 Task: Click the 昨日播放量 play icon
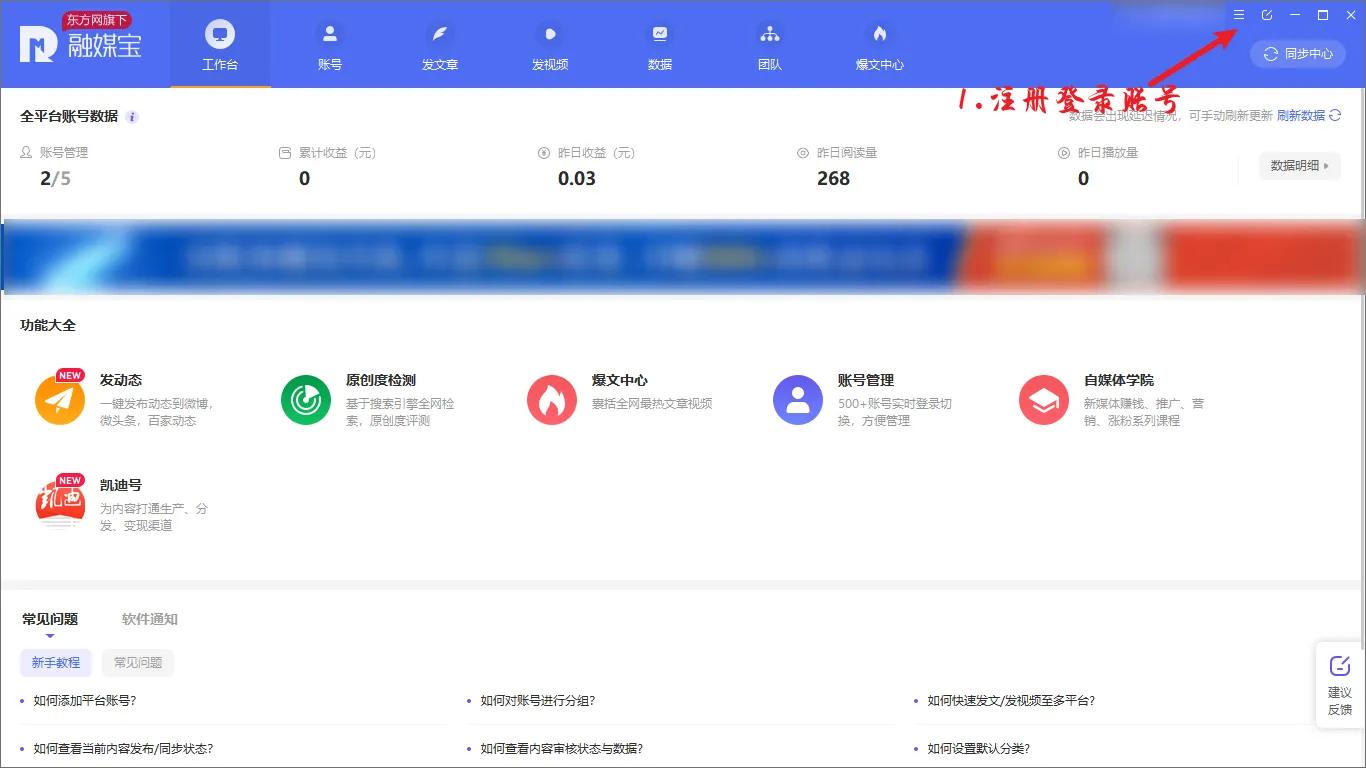pyautogui.click(x=1064, y=153)
